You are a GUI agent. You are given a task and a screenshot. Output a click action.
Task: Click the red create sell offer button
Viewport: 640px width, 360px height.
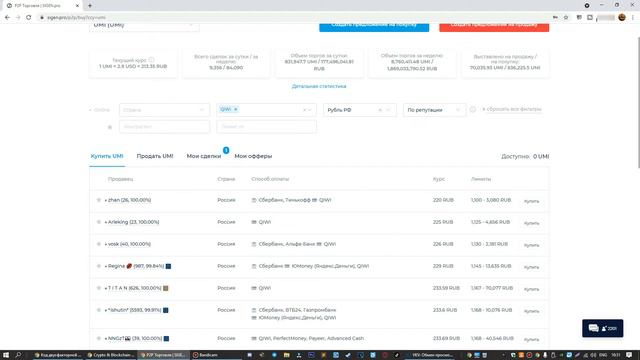(494, 26)
